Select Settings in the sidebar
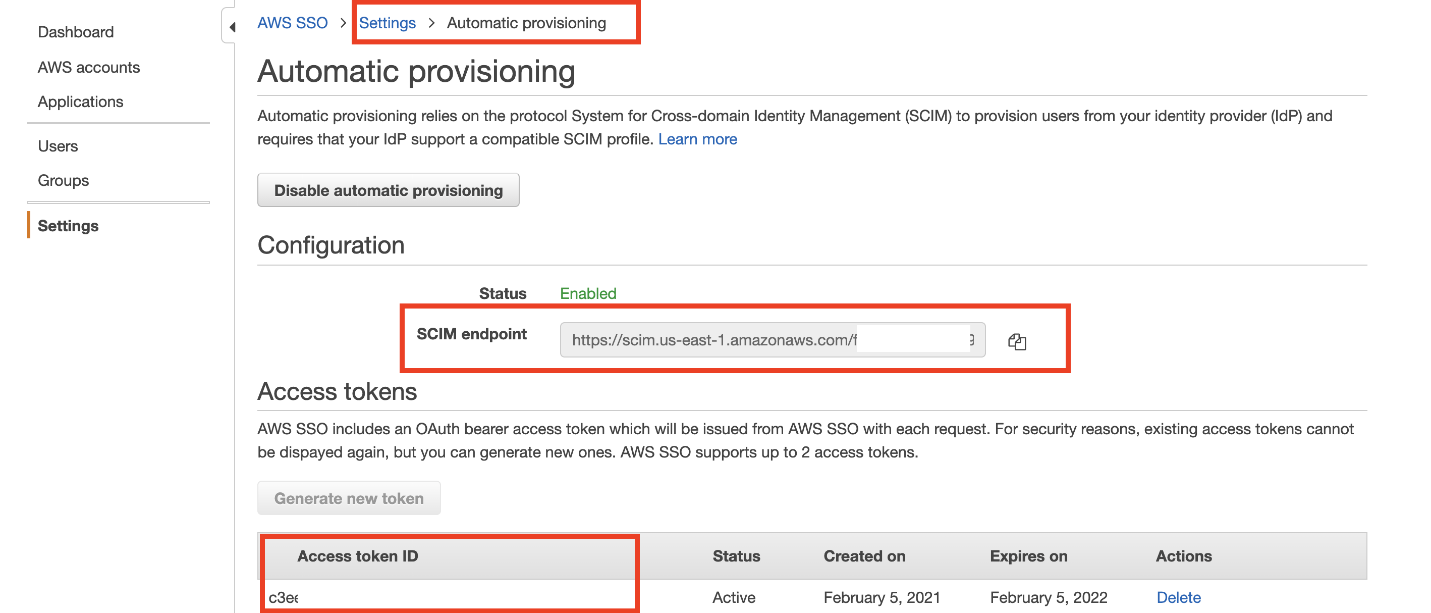The height and width of the screenshot is (613, 1431). [x=68, y=226]
